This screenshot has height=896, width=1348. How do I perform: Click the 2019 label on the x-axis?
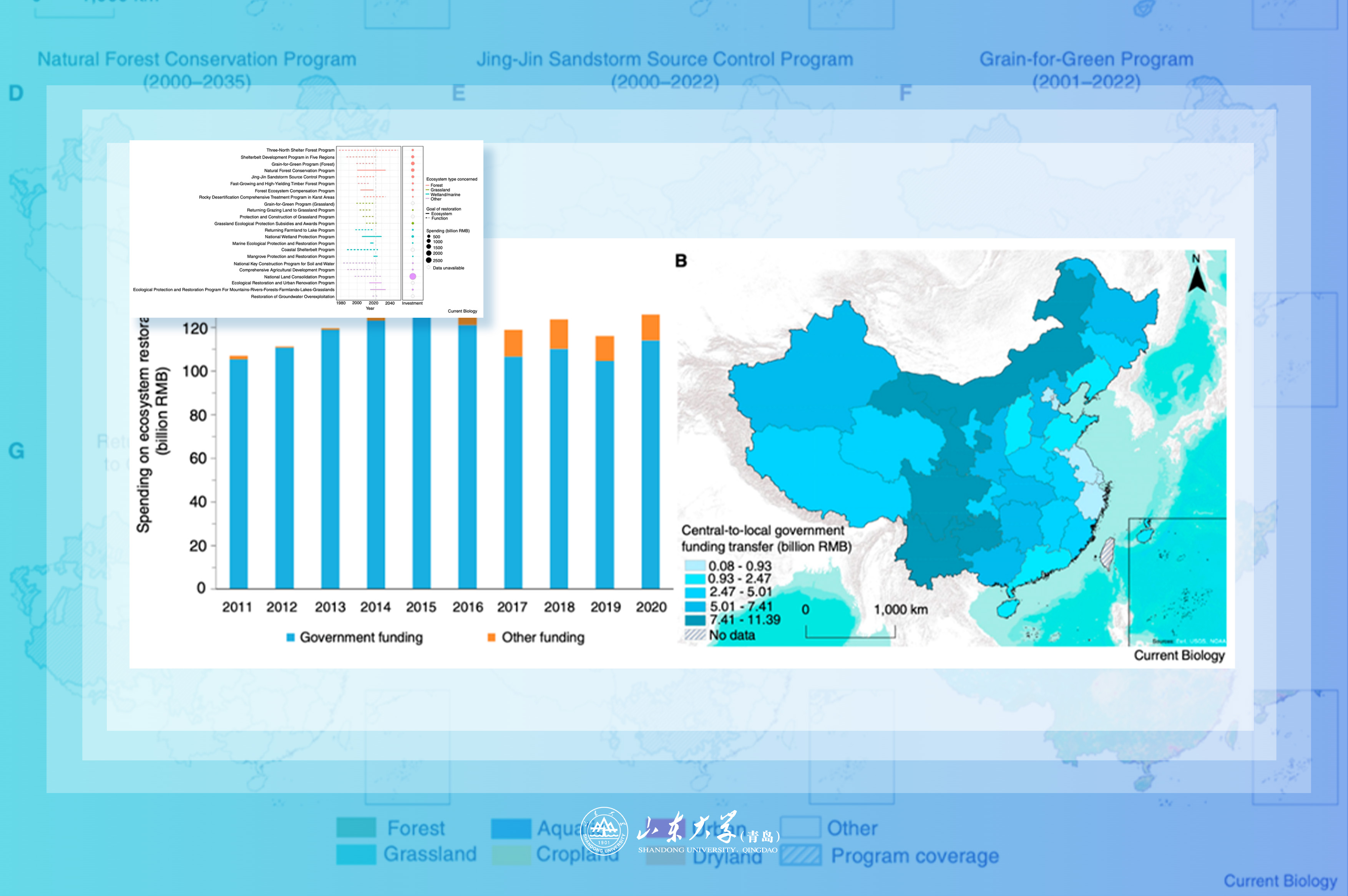pos(606,607)
